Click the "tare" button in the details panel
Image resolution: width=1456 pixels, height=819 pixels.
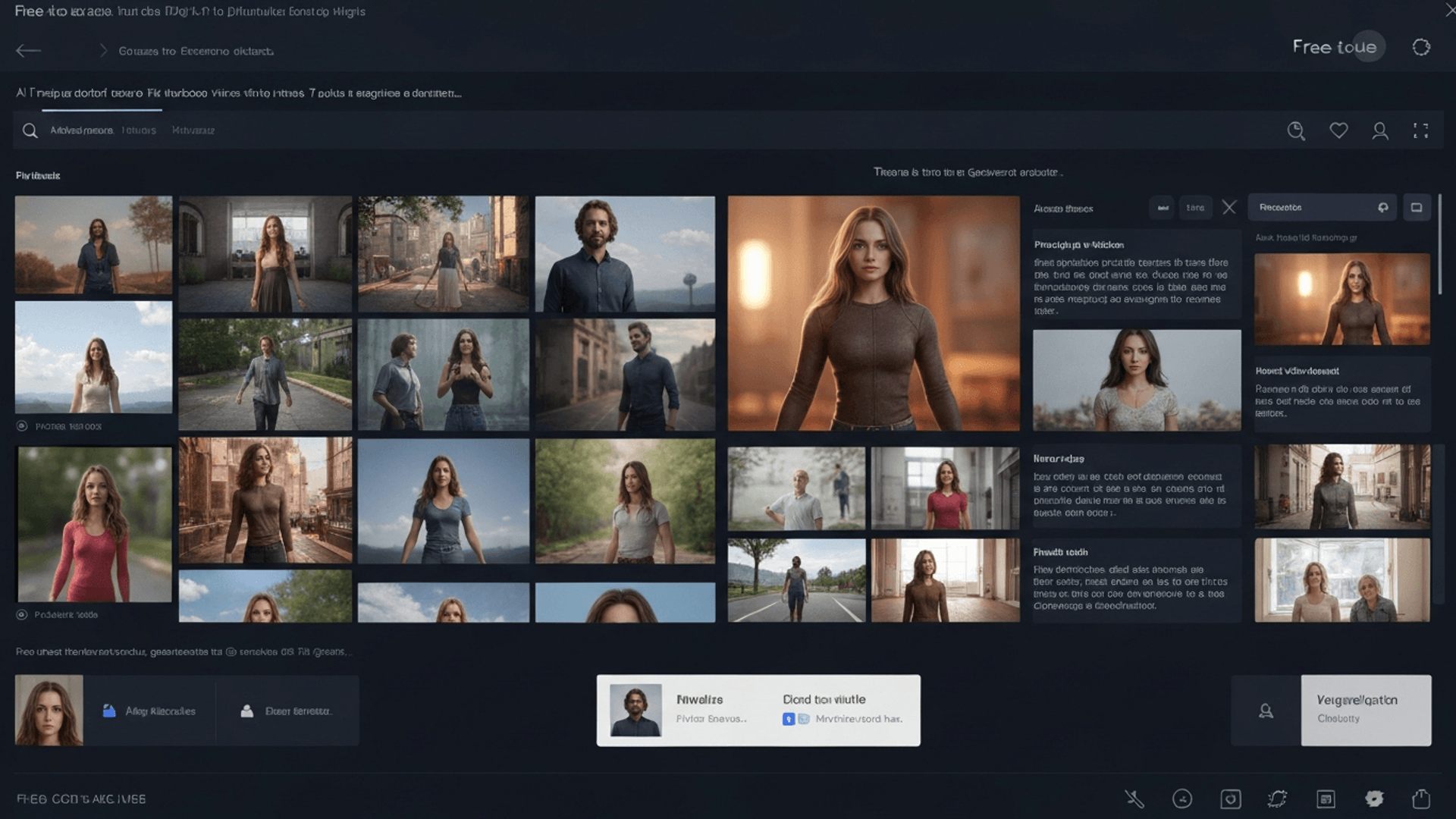tap(1195, 208)
